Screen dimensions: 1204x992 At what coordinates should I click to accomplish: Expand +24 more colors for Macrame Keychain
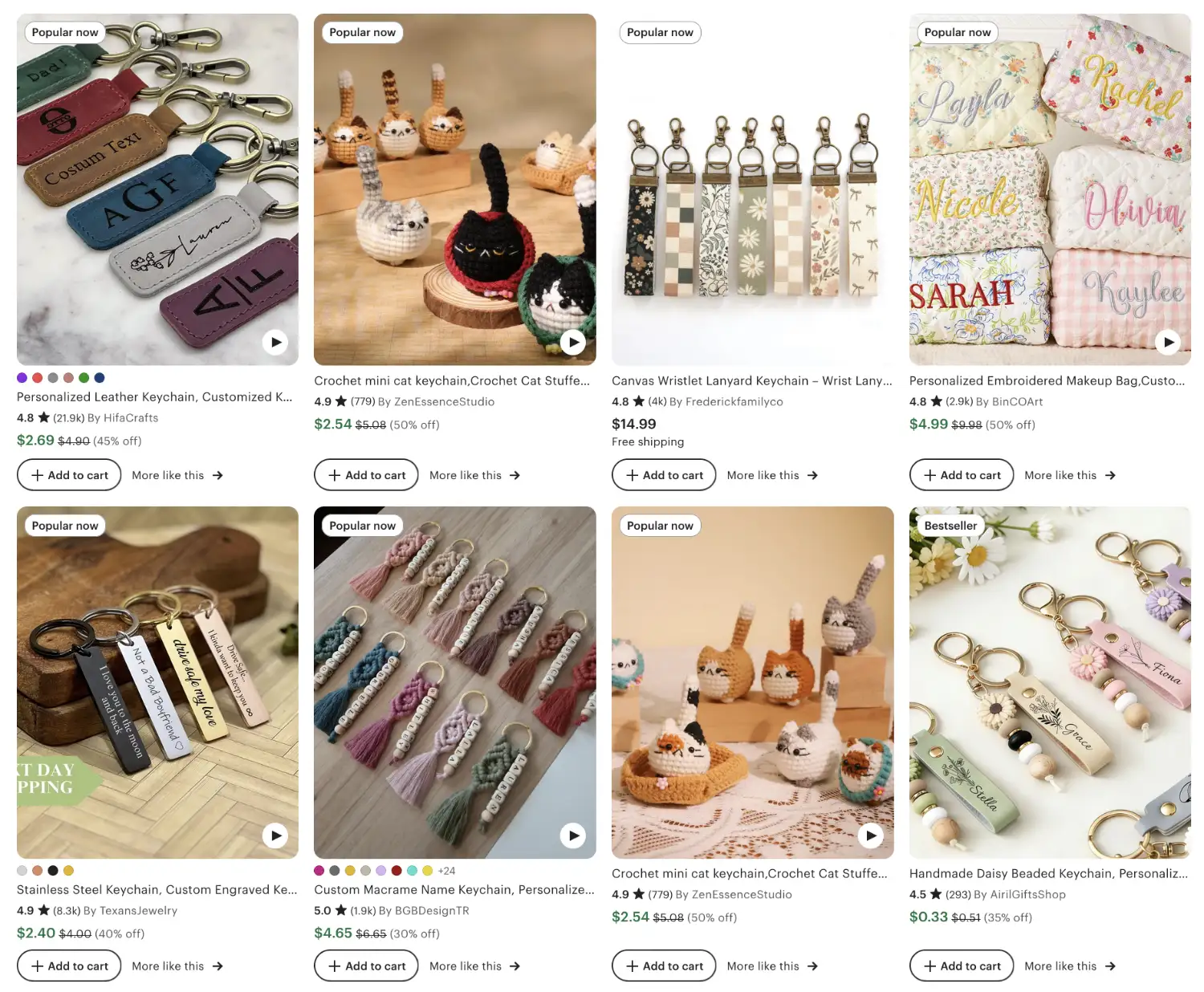[446, 870]
